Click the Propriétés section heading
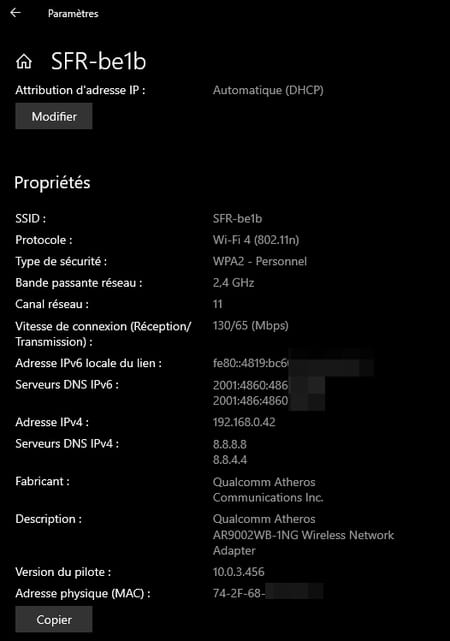450x641 pixels. coord(52,183)
